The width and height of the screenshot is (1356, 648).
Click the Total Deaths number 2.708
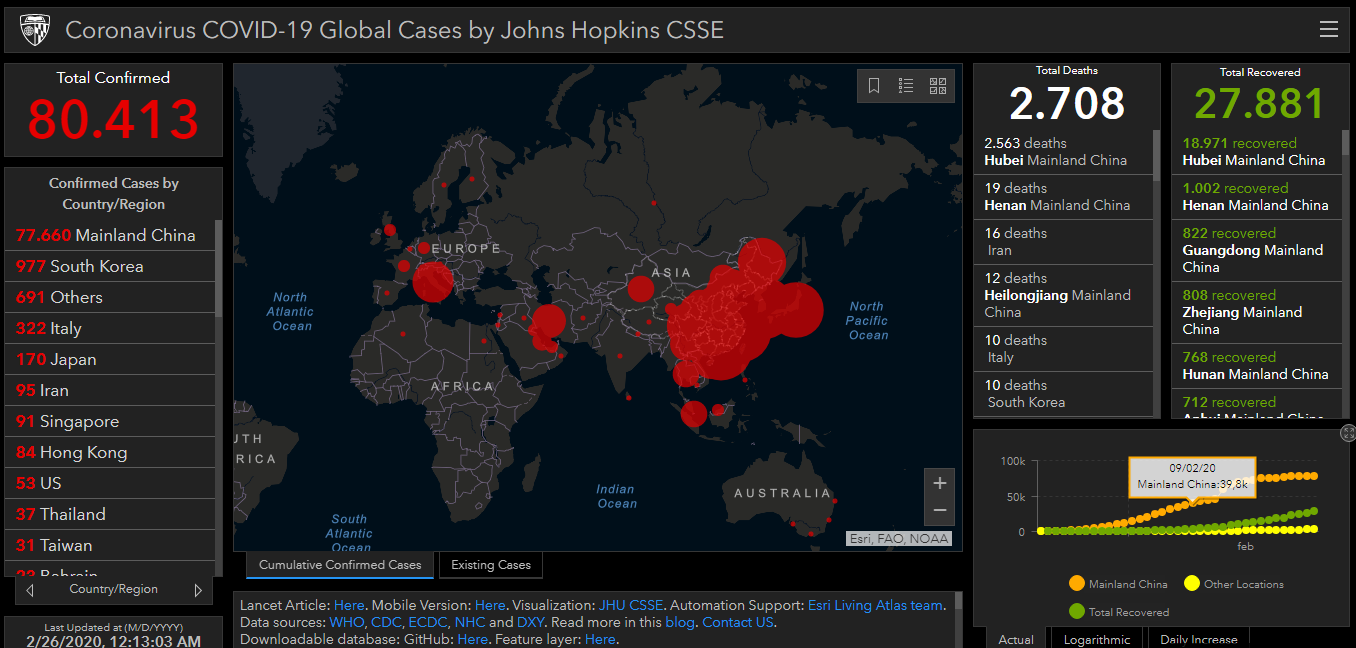coord(1067,103)
